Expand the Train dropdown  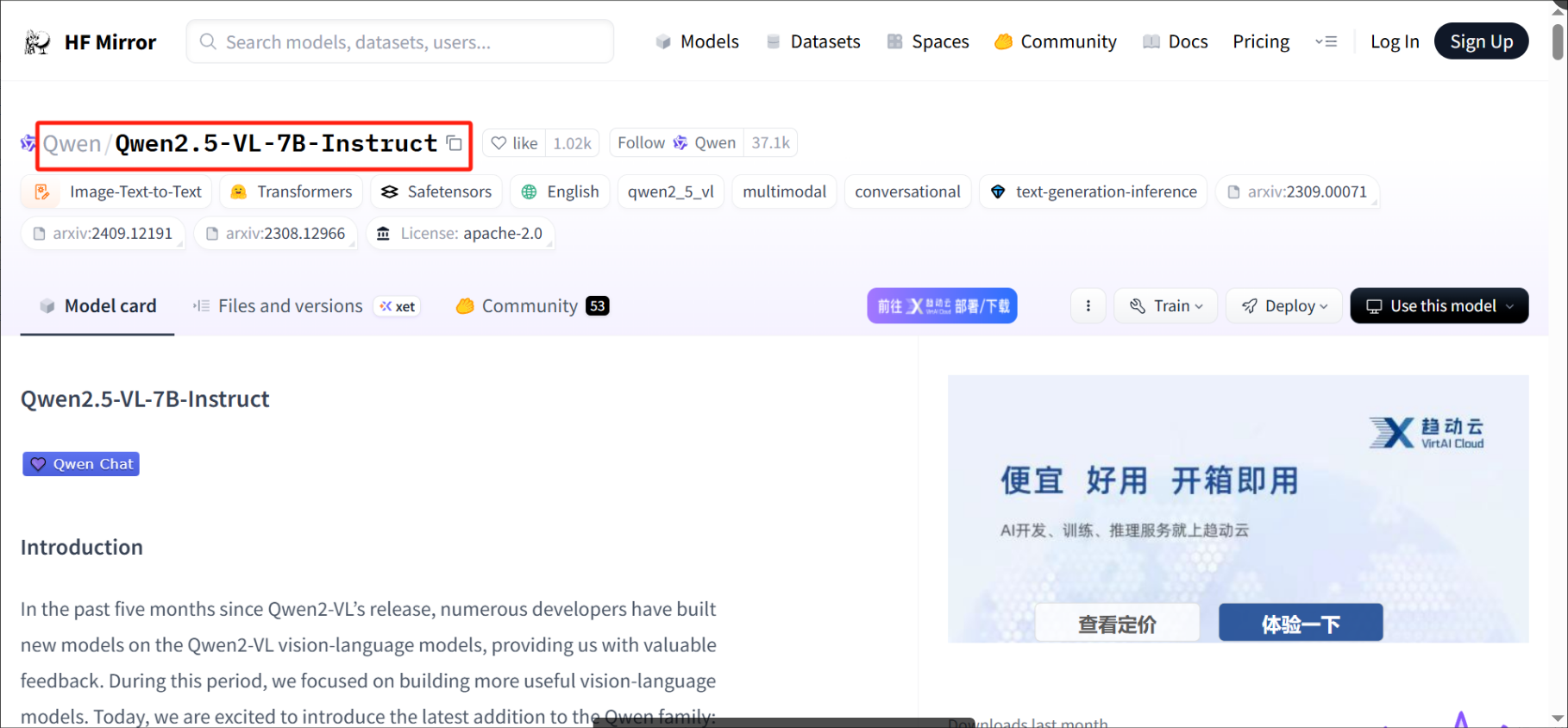(1165, 306)
